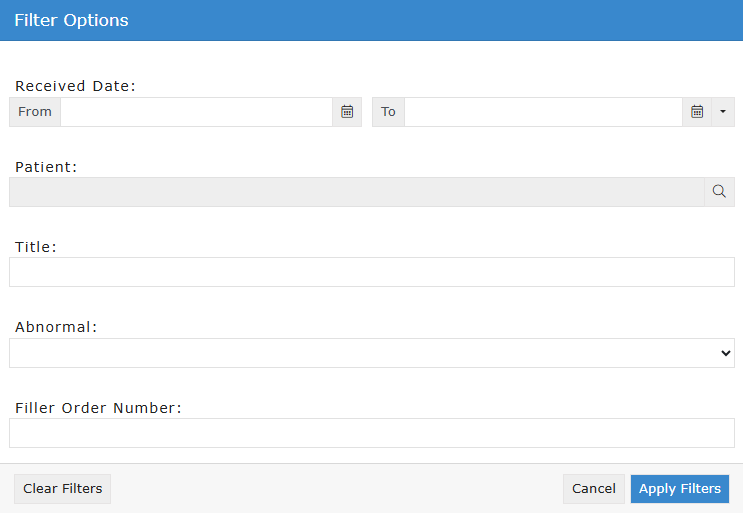Open the Abnormal dropdown list
Screen dimensions: 743x513
click(372, 353)
